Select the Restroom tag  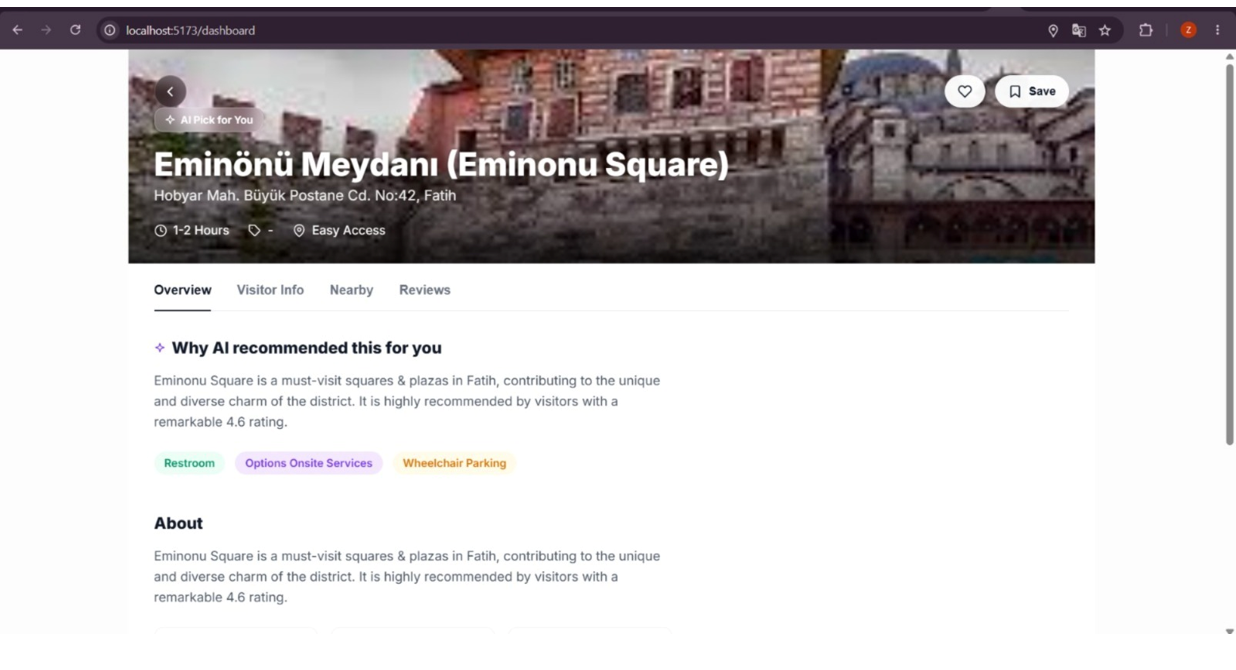tap(189, 463)
